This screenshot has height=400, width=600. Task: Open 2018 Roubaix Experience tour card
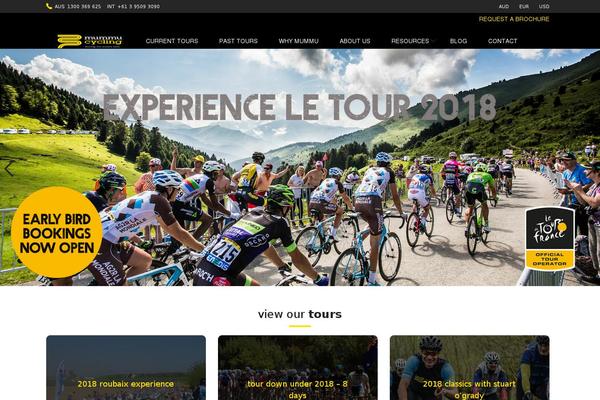tap(126, 368)
